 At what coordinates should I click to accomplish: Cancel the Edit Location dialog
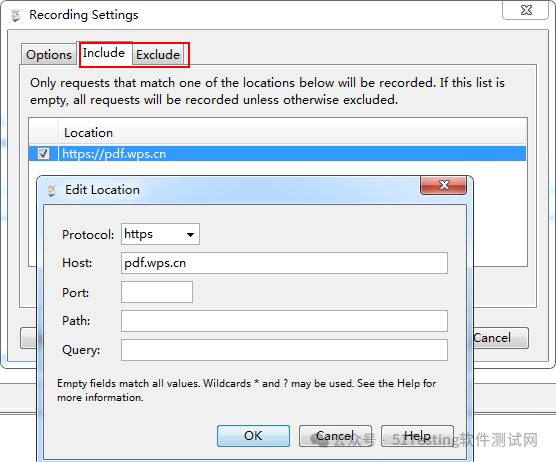[335, 436]
